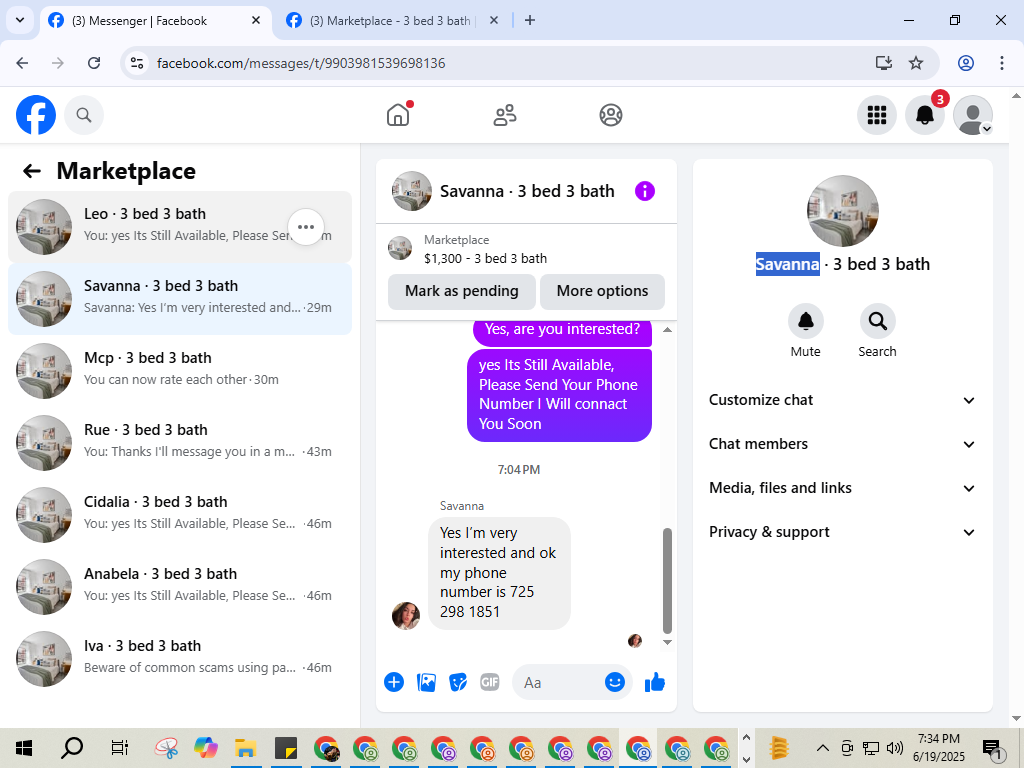The width and height of the screenshot is (1024, 768).
Task: Open the emoji picker smiley
Action: (x=615, y=682)
